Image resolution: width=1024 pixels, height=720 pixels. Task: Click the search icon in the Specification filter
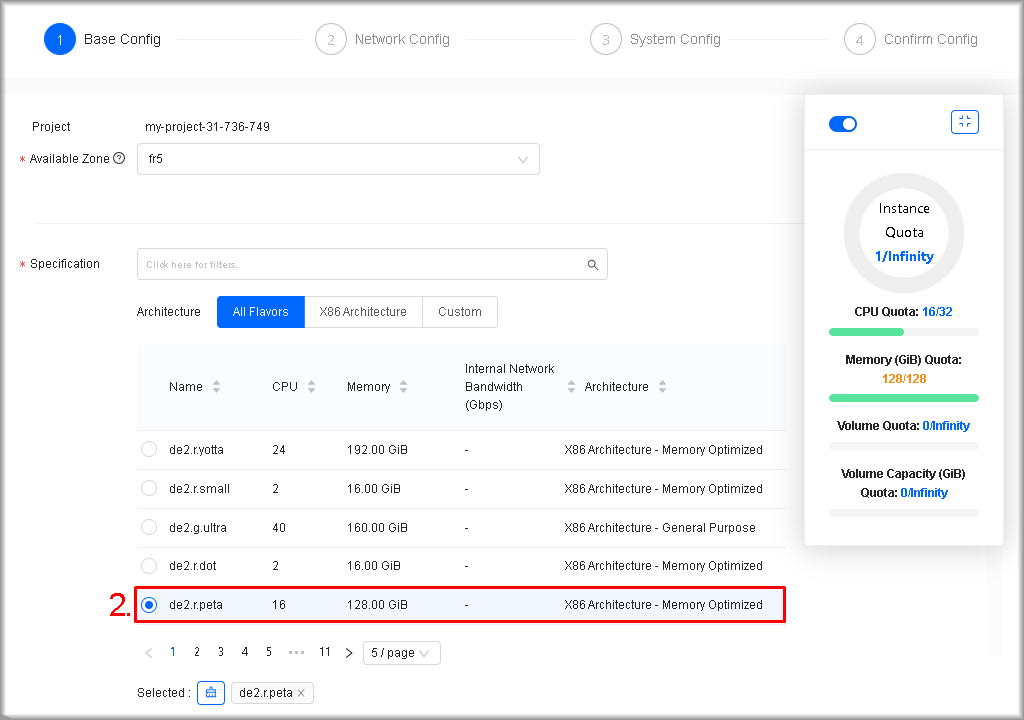pyautogui.click(x=593, y=265)
